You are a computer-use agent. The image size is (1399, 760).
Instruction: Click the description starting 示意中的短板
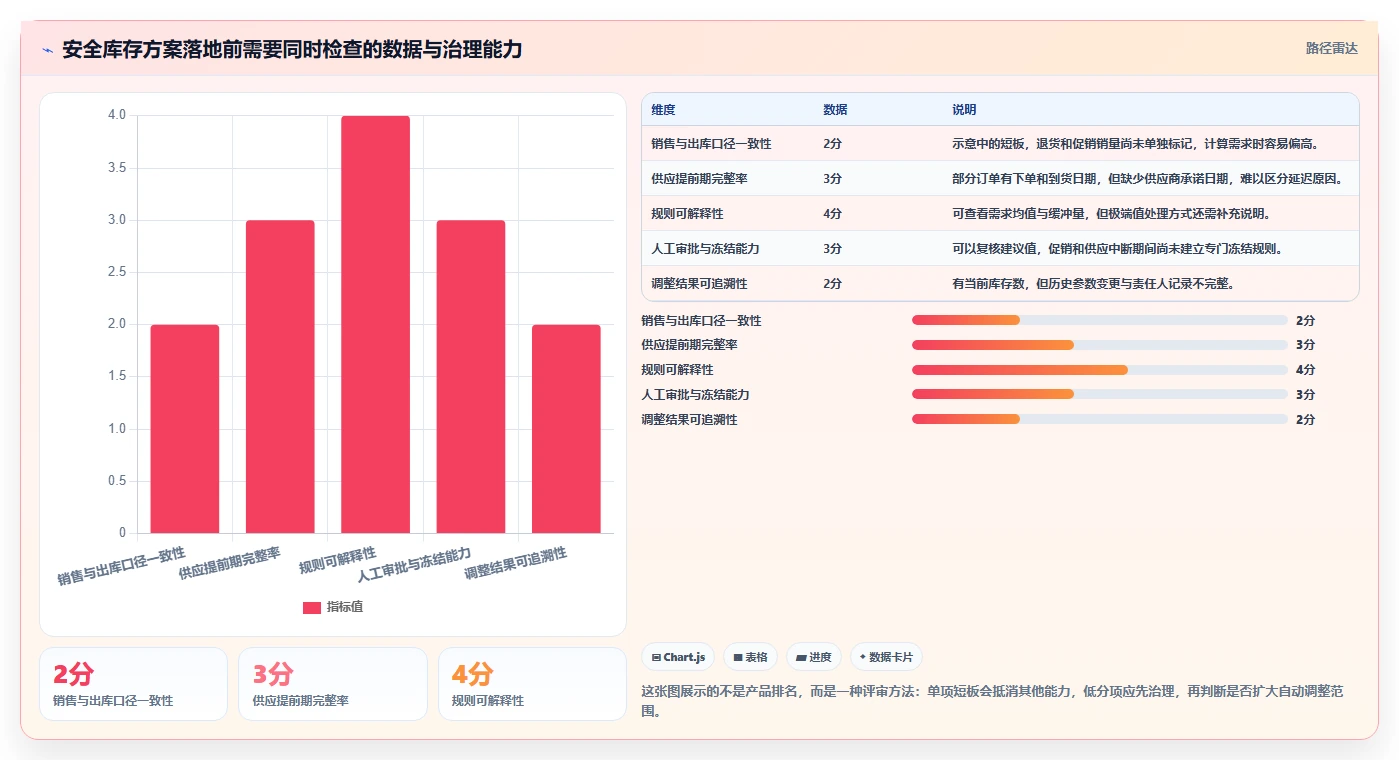pyautogui.click(x=1135, y=144)
